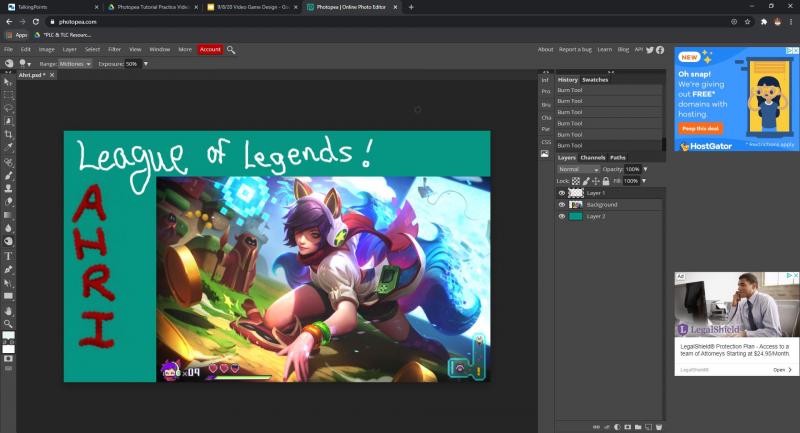This screenshot has width=800, height=433.
Task: Select the Type tool
Action: (8, 256)
